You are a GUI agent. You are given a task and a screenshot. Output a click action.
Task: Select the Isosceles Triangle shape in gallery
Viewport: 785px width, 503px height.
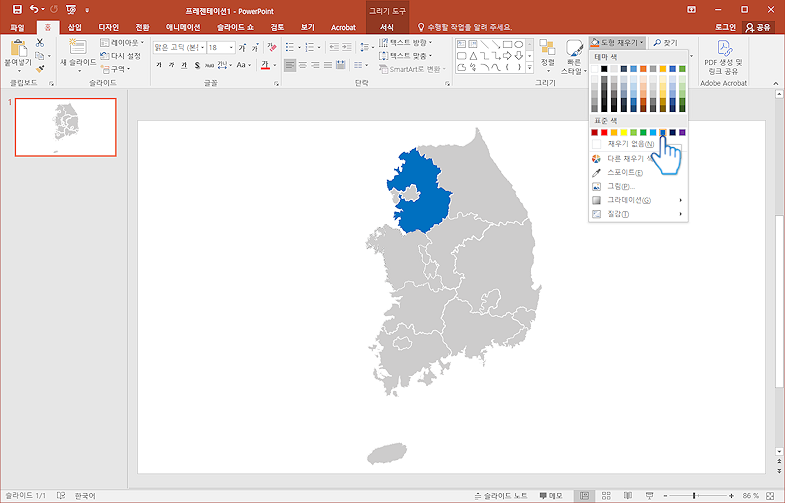pyautogui.click(x=473, y=56)
